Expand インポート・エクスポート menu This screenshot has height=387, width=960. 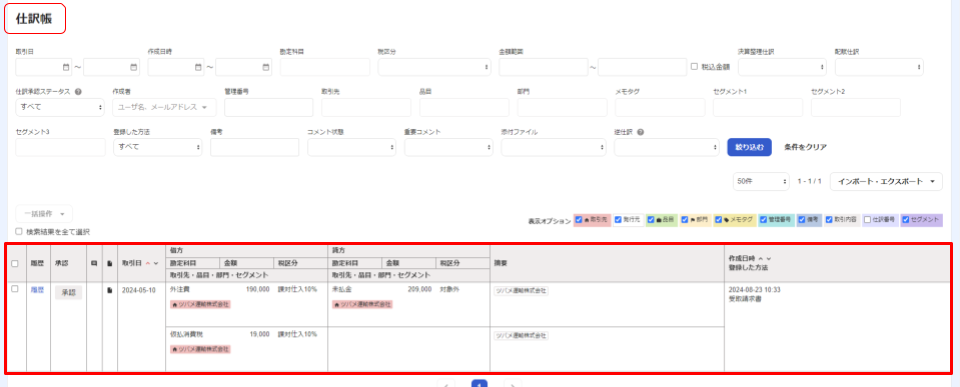pyautogui.click(x=886, y=182)
